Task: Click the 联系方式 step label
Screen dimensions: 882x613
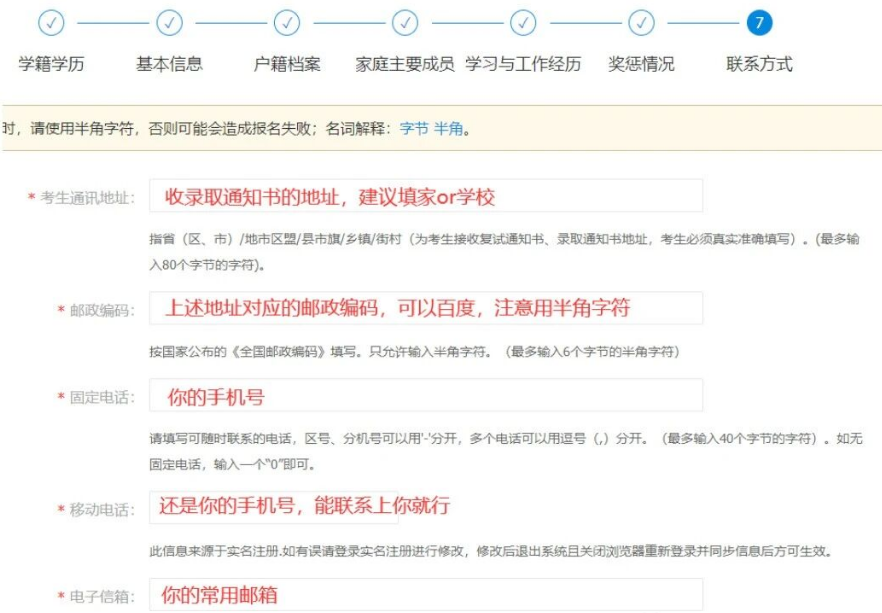Action: pyautogui.click(x=759, y=64)
